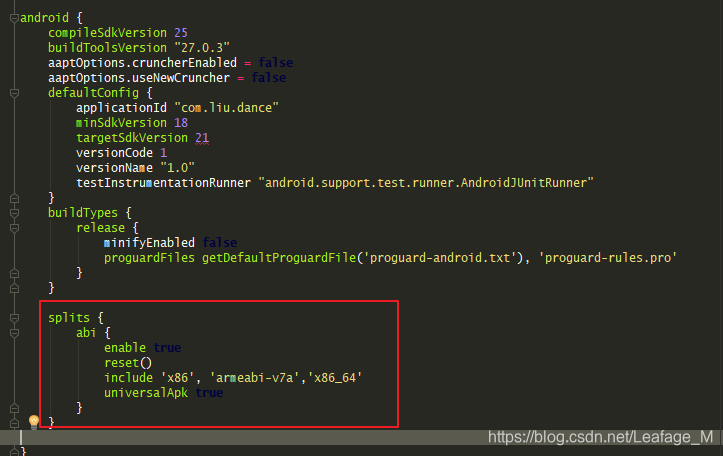This screenshot has height=456, width=723.
Task: Click applicationId "com.liu.dance" string
Action: pyautogui.click(x=226, y=108)
